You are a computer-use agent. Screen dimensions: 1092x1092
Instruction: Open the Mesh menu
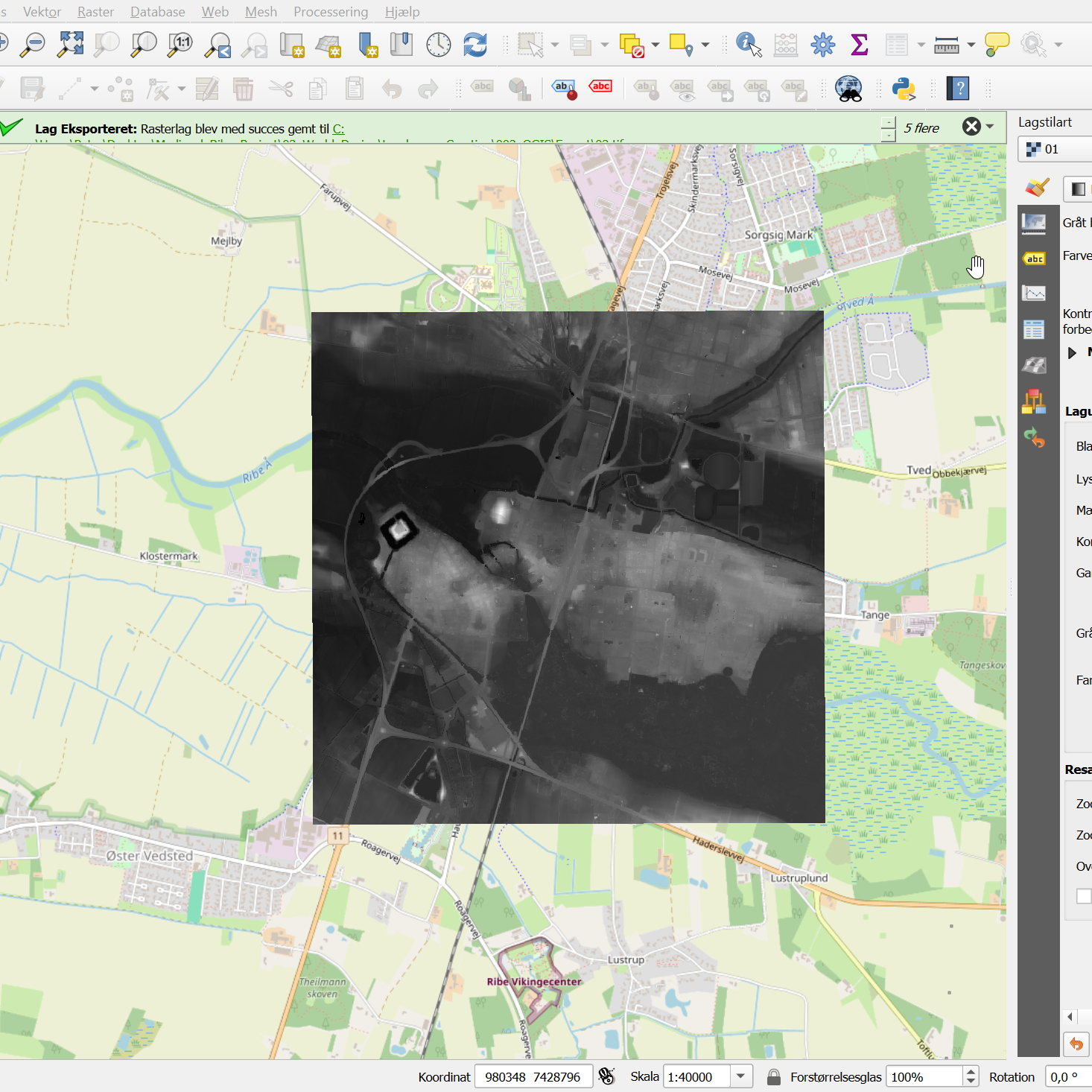click(261, 12)
